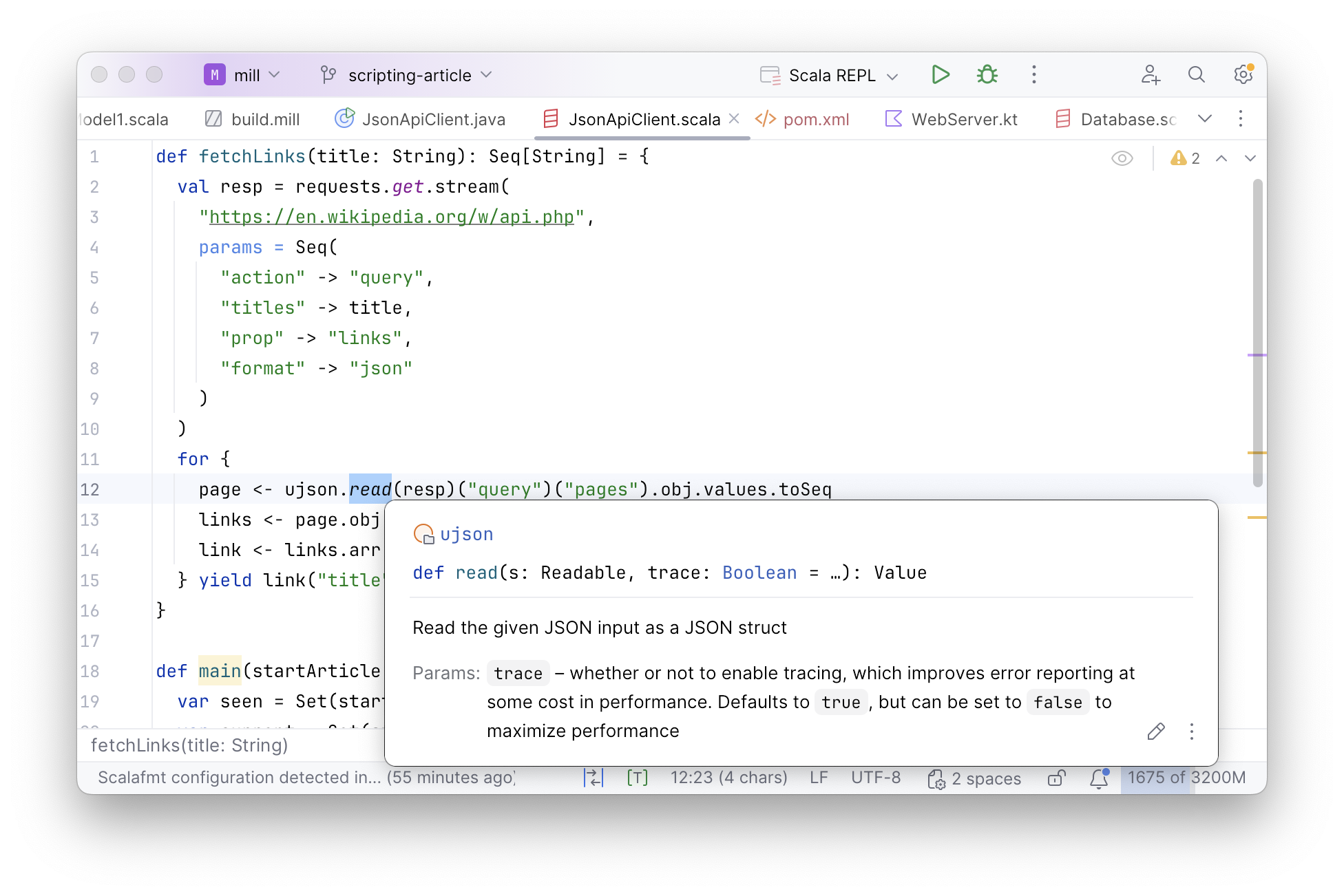Run the current Scala REPL configuration
The image size is (1344, 896).
[941, 74]
